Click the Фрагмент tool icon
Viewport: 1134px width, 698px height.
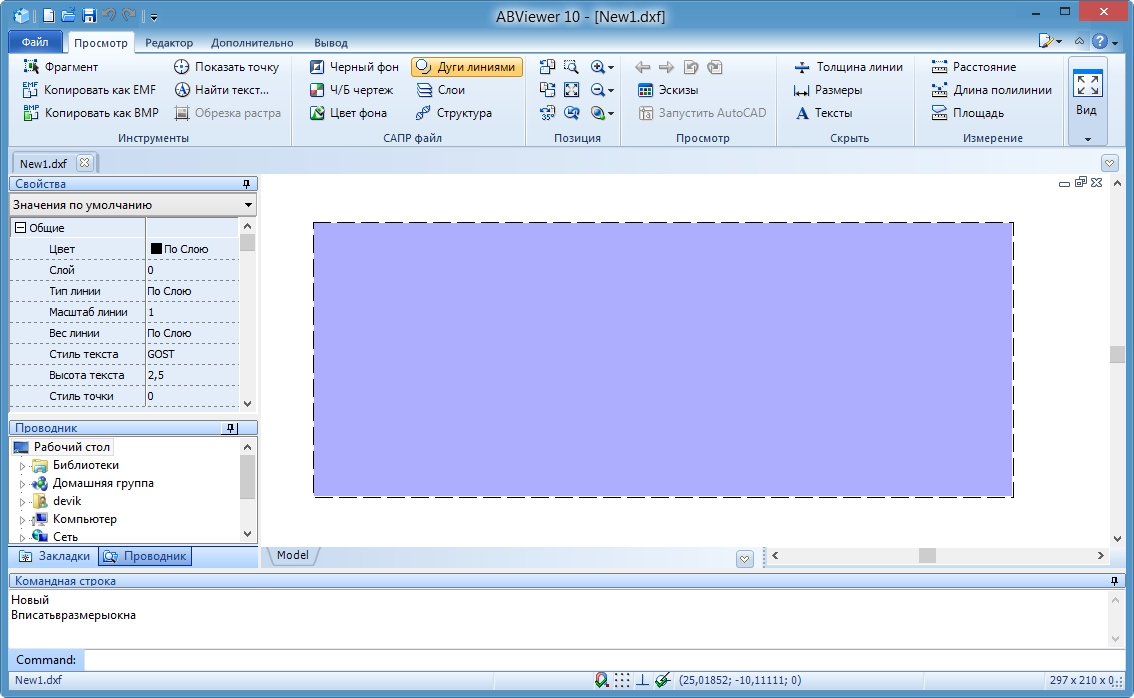click(x=30, y=67)
